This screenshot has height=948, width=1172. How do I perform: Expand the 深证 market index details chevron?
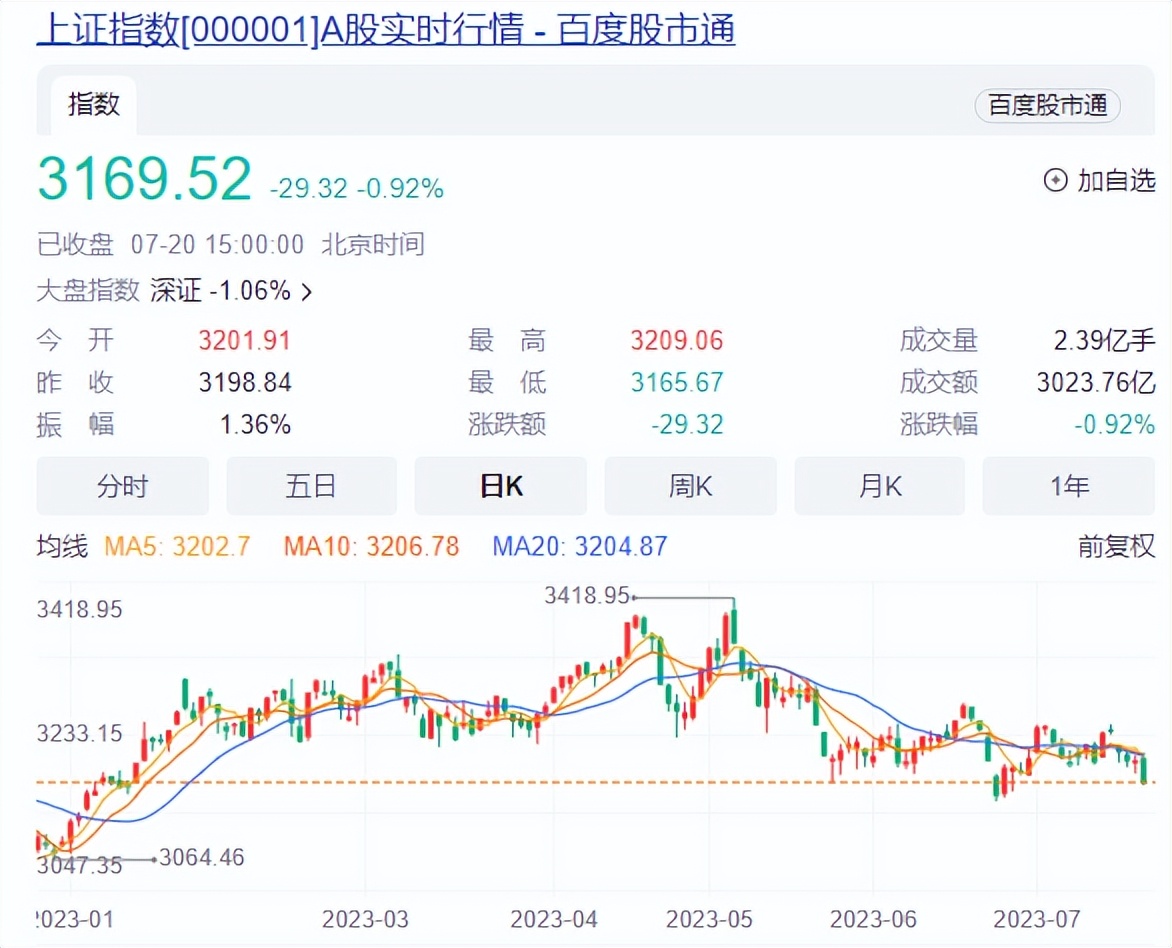(x=308, y=289)
